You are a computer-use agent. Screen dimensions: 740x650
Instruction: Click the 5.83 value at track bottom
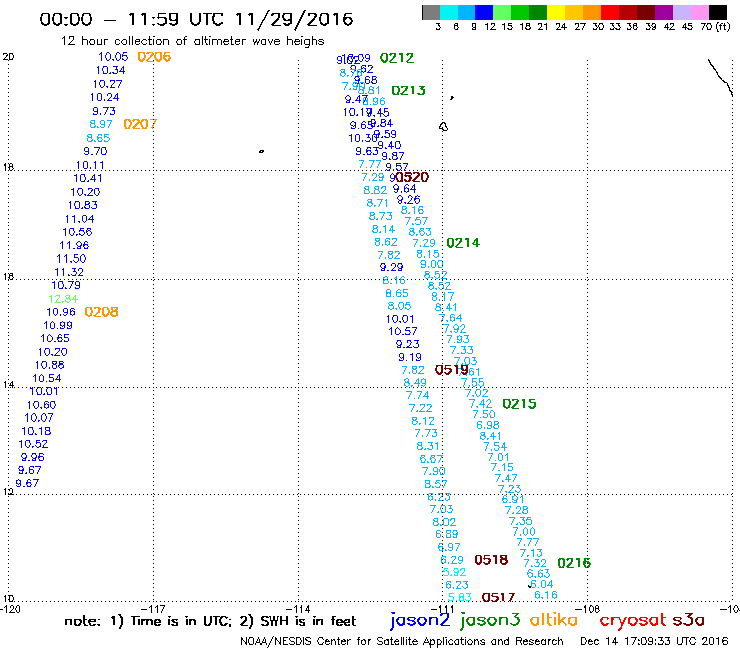[460, 597]
